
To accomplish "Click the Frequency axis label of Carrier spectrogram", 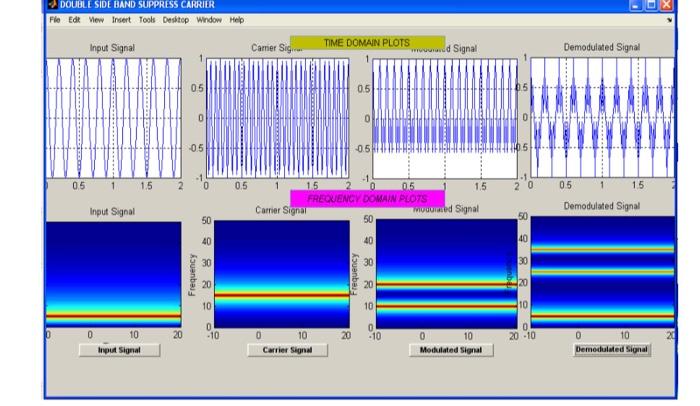I will click(x=192, y=275).
